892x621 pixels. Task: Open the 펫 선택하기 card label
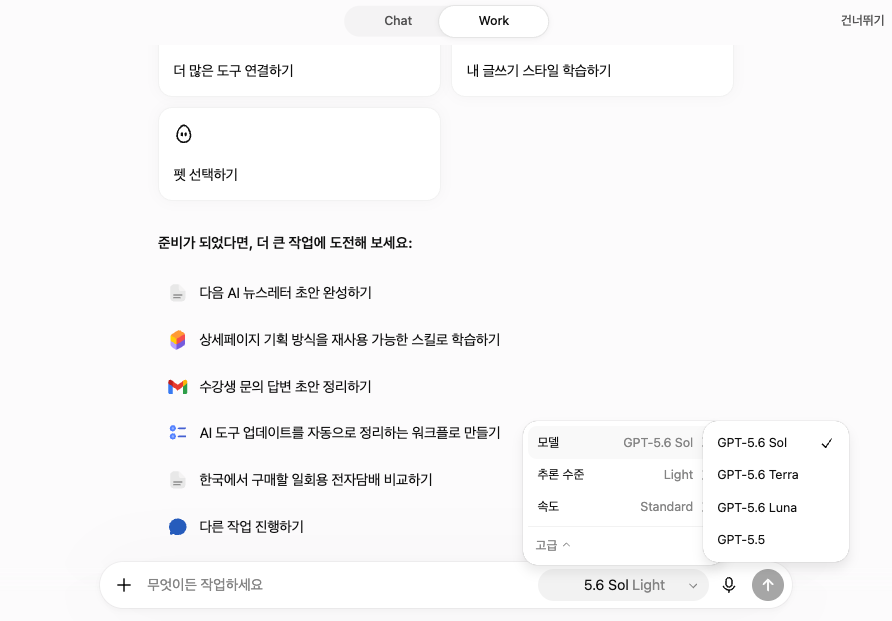205,175
